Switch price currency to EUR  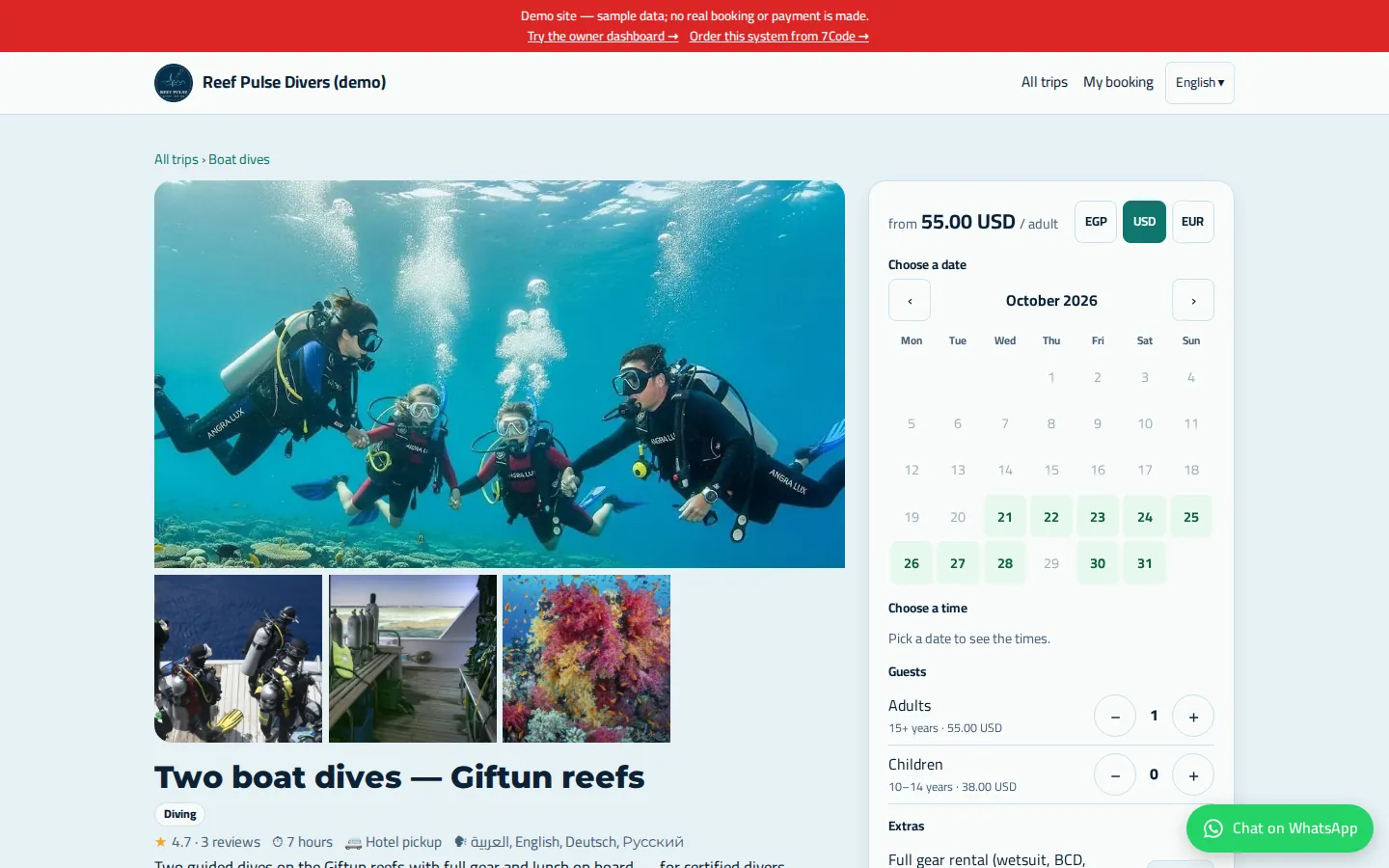pyautogui.click(x=1193, y=222)
